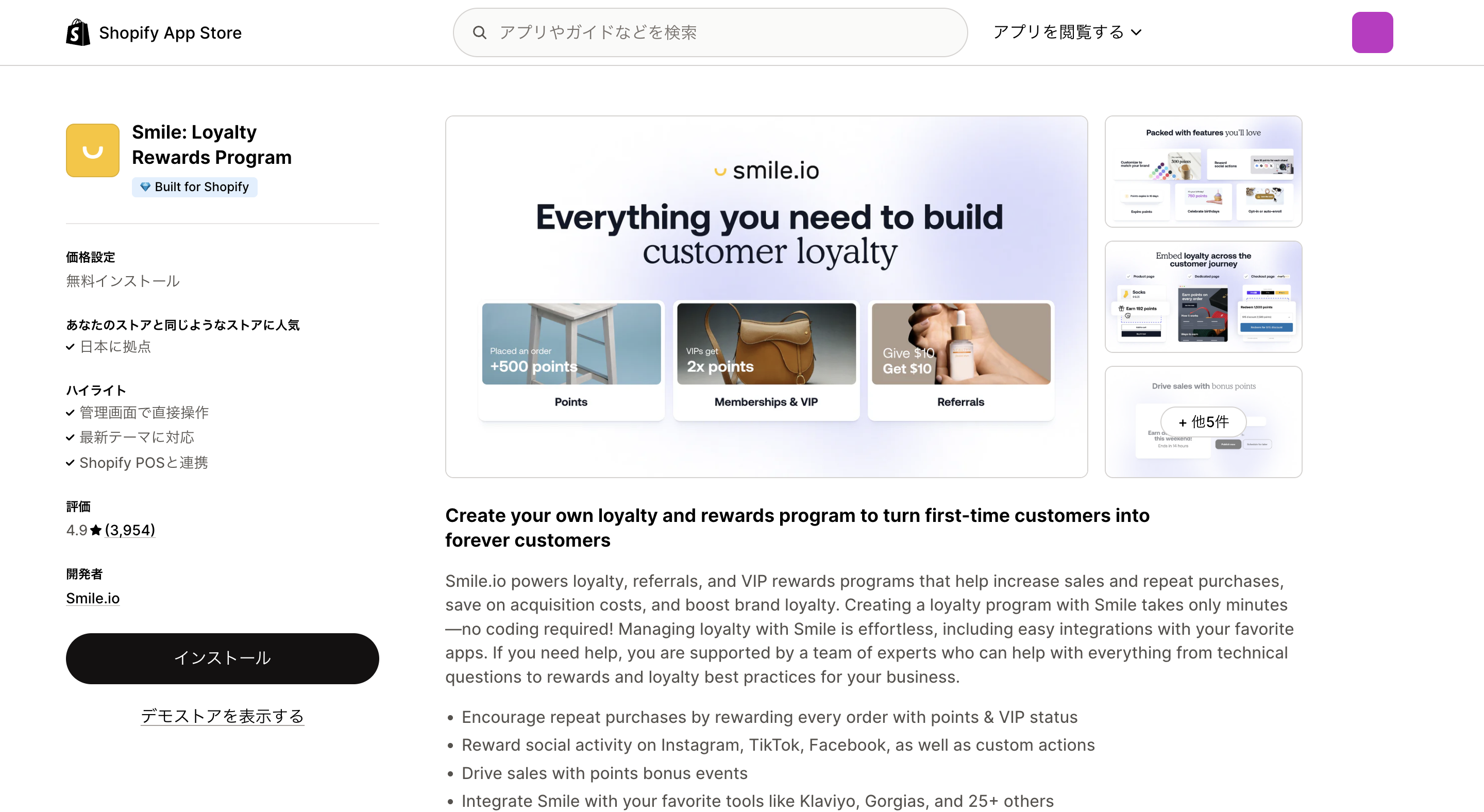Click the 'Reward social activity on Instagram' bullet
Viewport: 1484px width, 812px height.
(x=778, y=745)
